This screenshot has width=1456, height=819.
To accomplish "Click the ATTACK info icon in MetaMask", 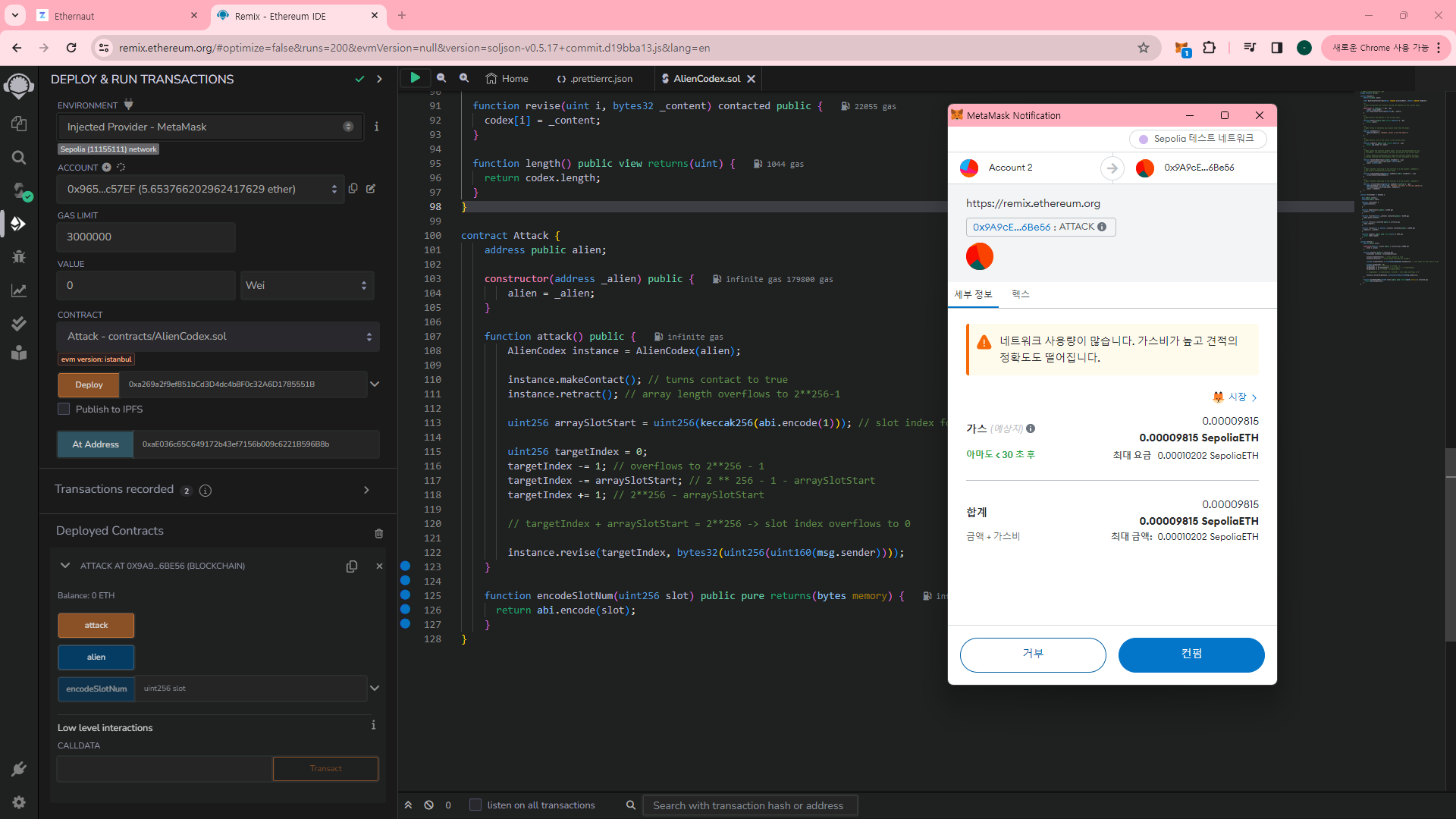I will click(x=1102, y=227).
